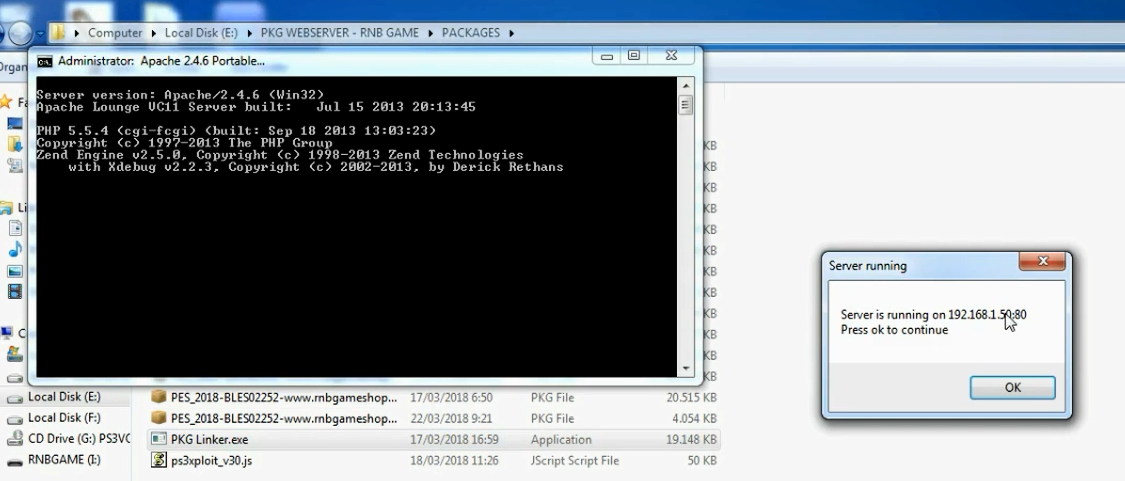Click the PKG Linker.exe application icon
Image resolution: width=1125 pixels, height=481 pixels.
click(x=159, y=439)
